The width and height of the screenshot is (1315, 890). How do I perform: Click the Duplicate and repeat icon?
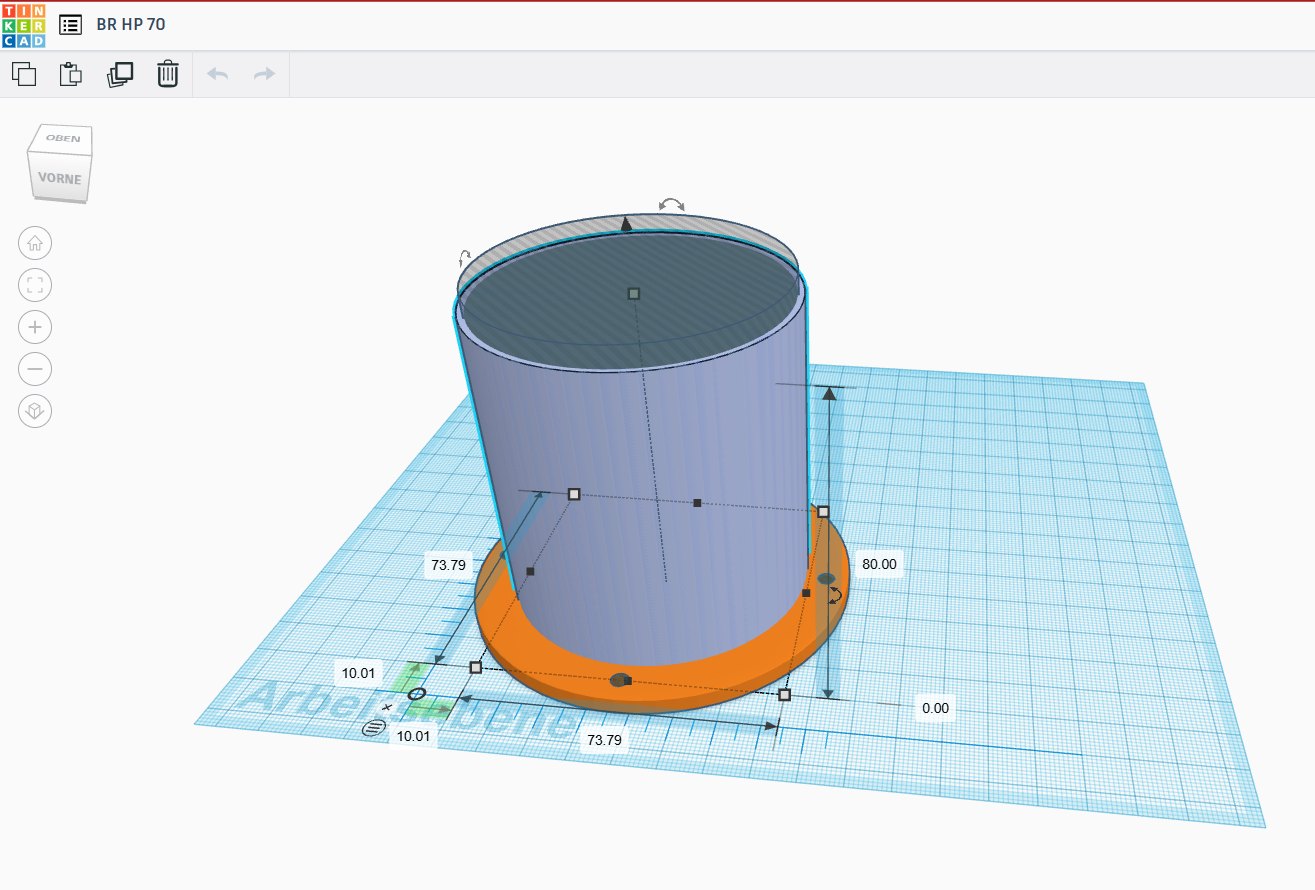coord(120,74)
